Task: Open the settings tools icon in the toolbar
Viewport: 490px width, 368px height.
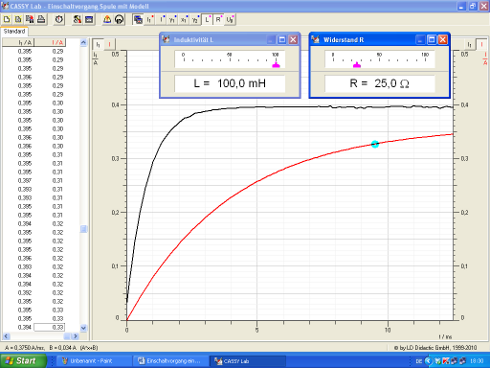Action: tap(77, 20)
